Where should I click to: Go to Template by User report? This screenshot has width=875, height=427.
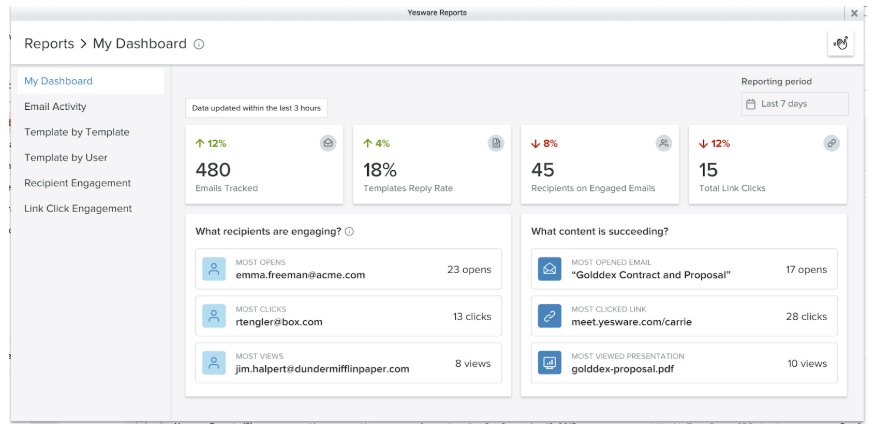click(x=66, y=158)
